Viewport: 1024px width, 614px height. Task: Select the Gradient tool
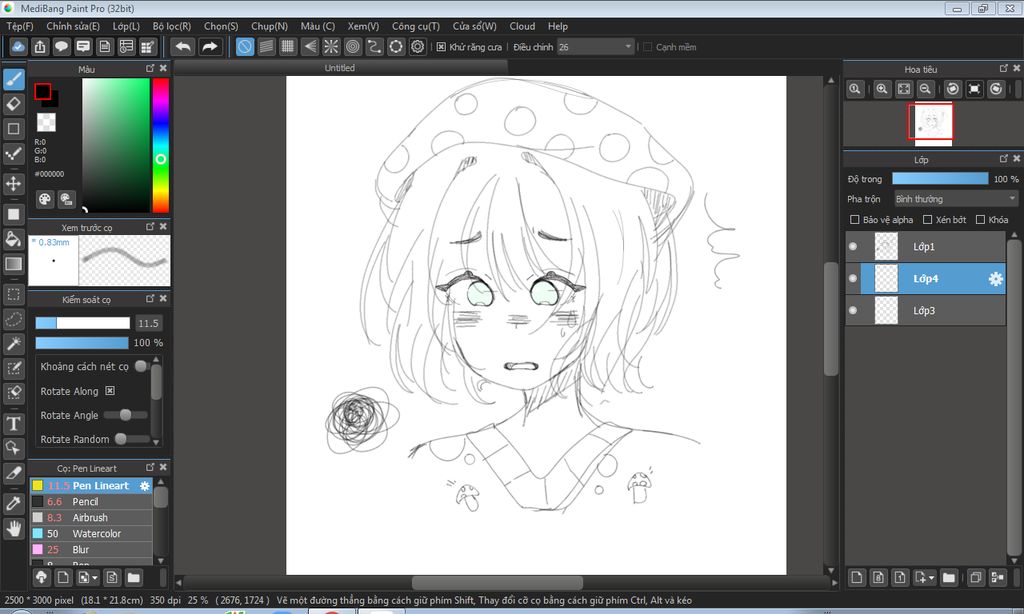pyautogui.click(x=14, y=264)
